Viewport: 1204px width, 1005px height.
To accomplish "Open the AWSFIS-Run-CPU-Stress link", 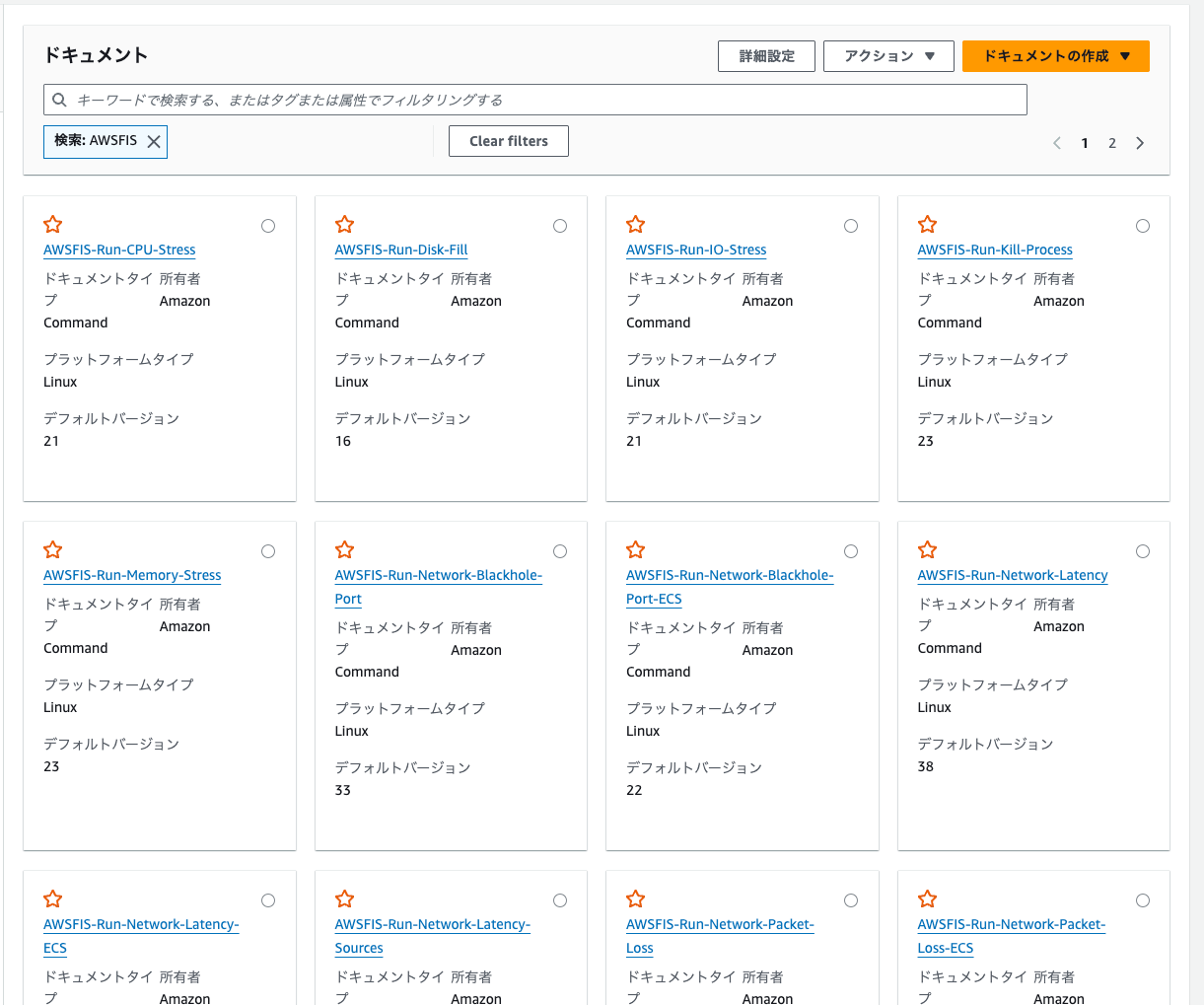I will click(x=119, y=250).
